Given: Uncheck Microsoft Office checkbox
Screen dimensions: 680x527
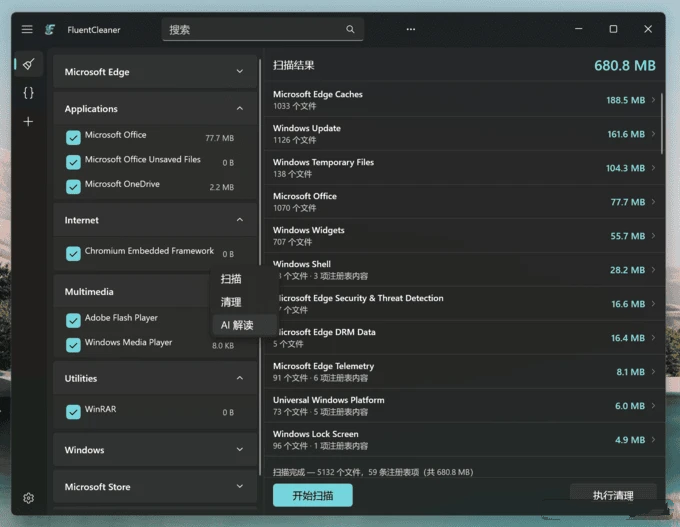Looking at the screenshot, I should (73, 137).
